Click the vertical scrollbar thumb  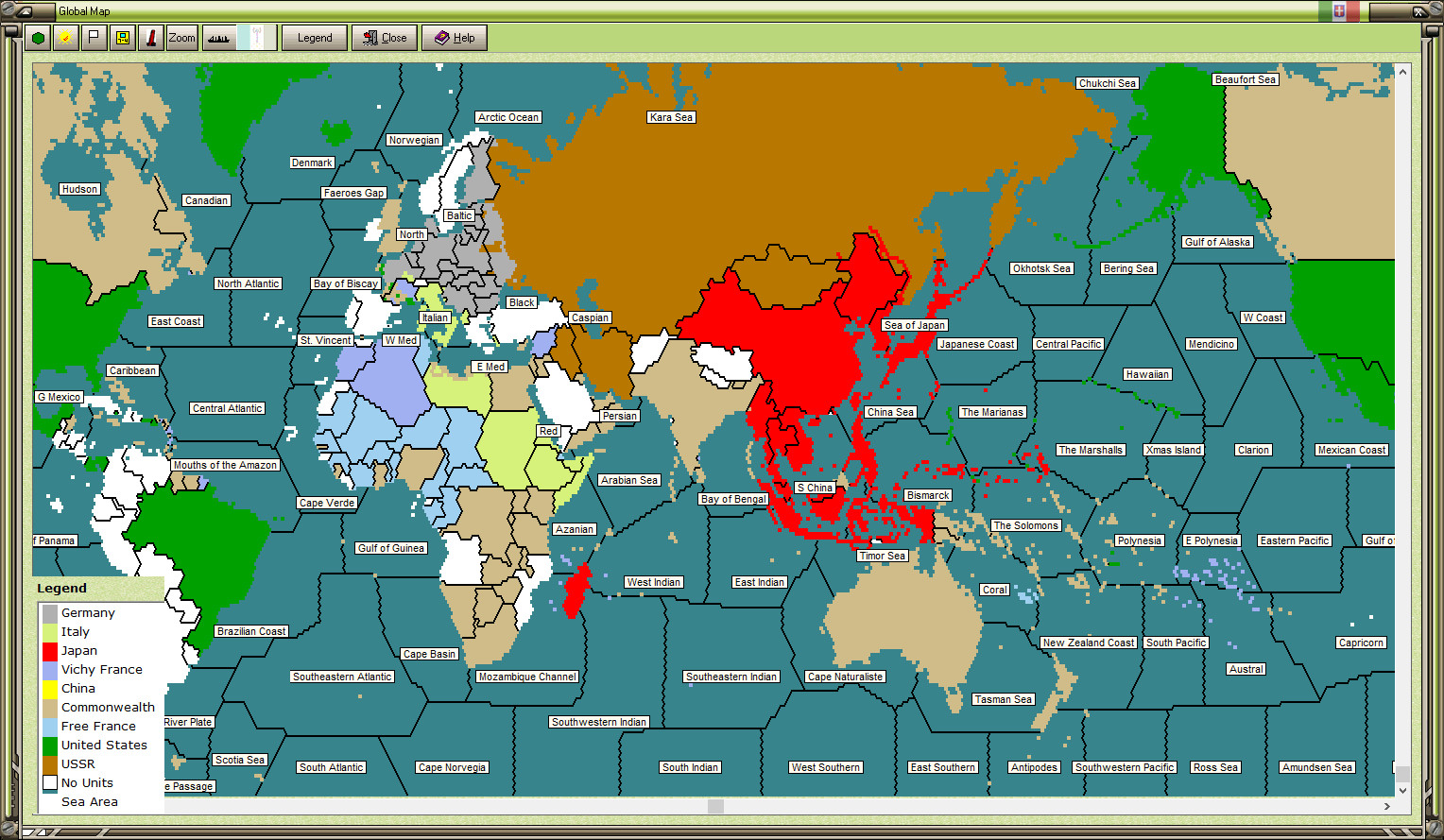1403,774
